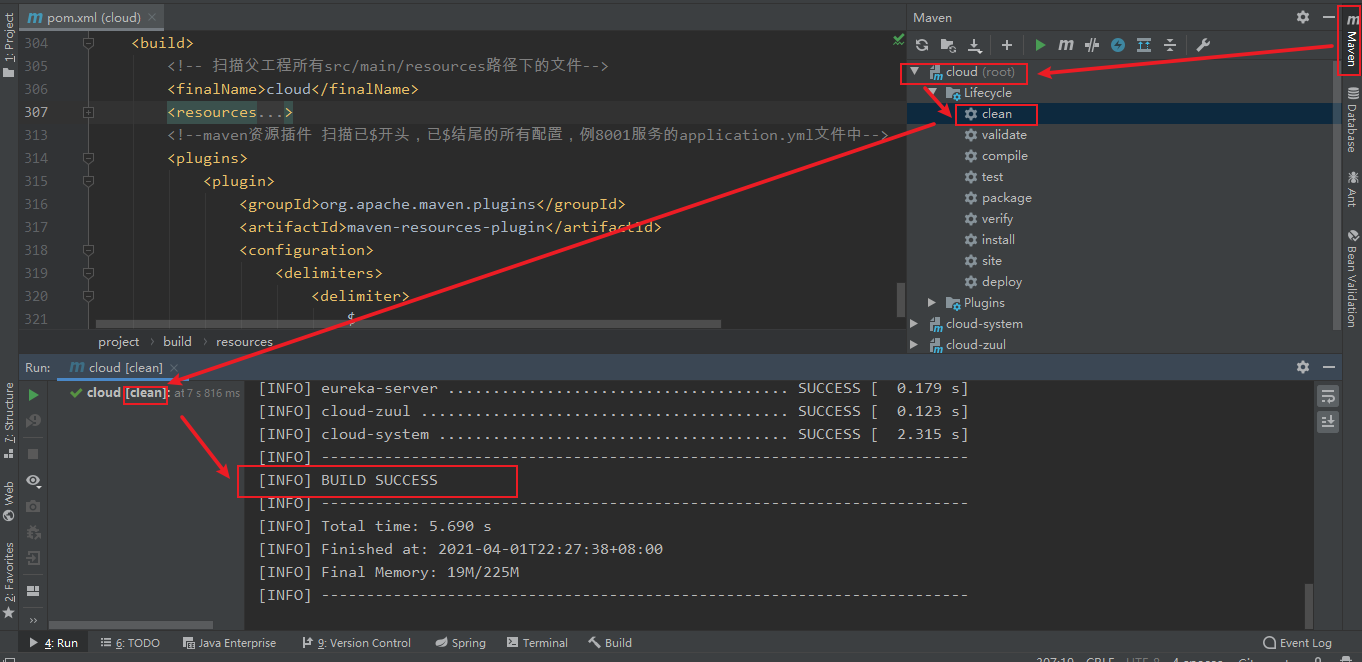The image size is (1362, 662).
Task: Toggle soft-wrap in Run console
Action: point(1328,396)
